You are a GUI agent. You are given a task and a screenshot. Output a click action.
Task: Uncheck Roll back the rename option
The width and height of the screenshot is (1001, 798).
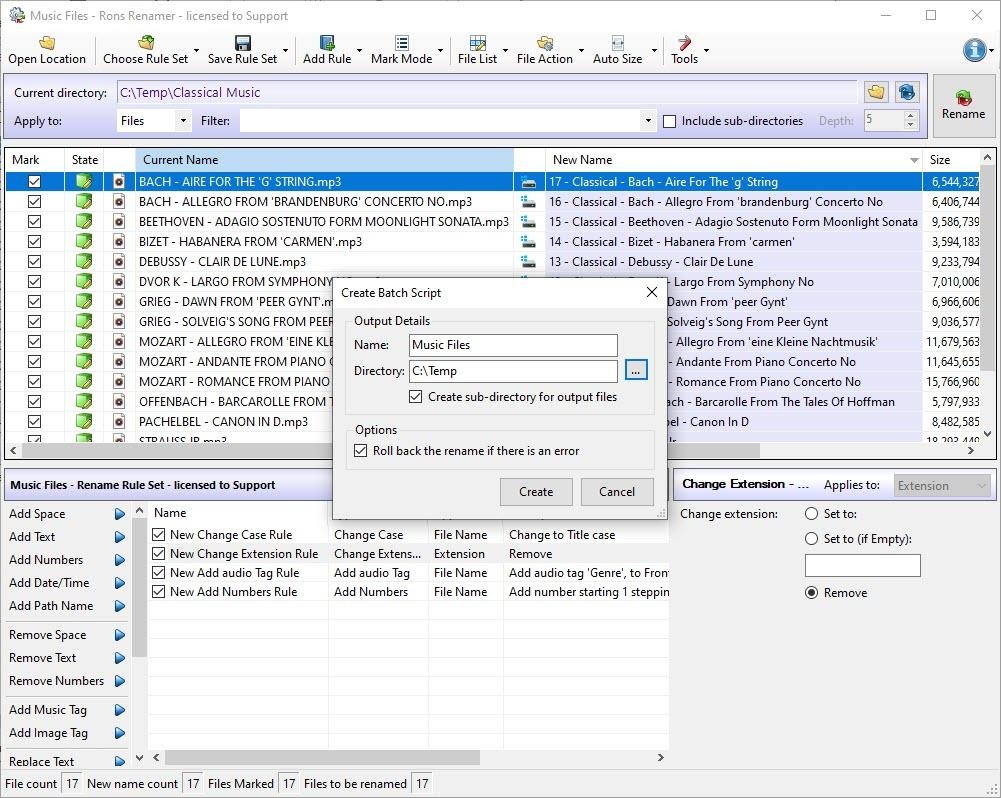click(361, 451)
